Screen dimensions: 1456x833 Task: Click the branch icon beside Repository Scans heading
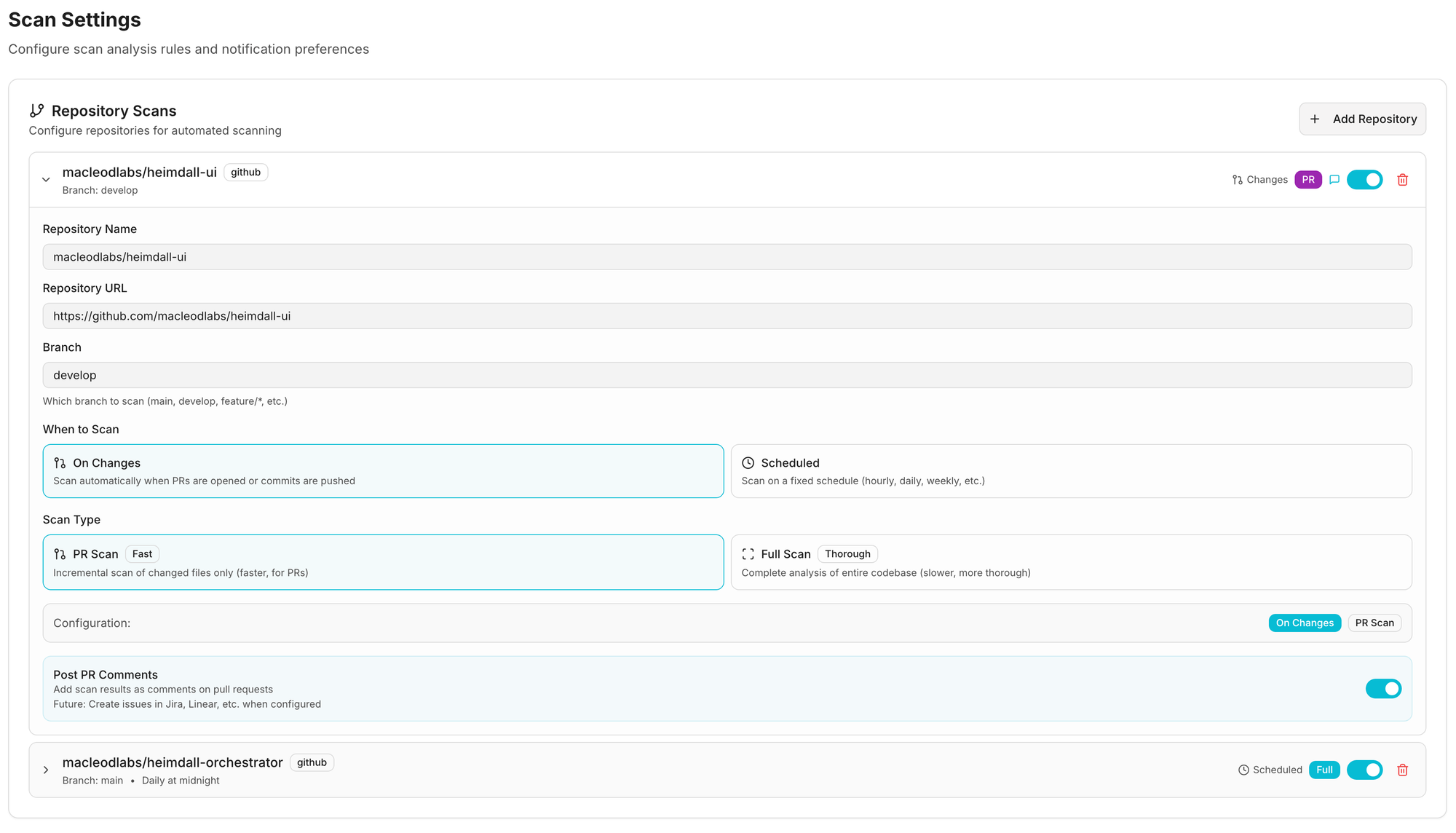(38, 110)
